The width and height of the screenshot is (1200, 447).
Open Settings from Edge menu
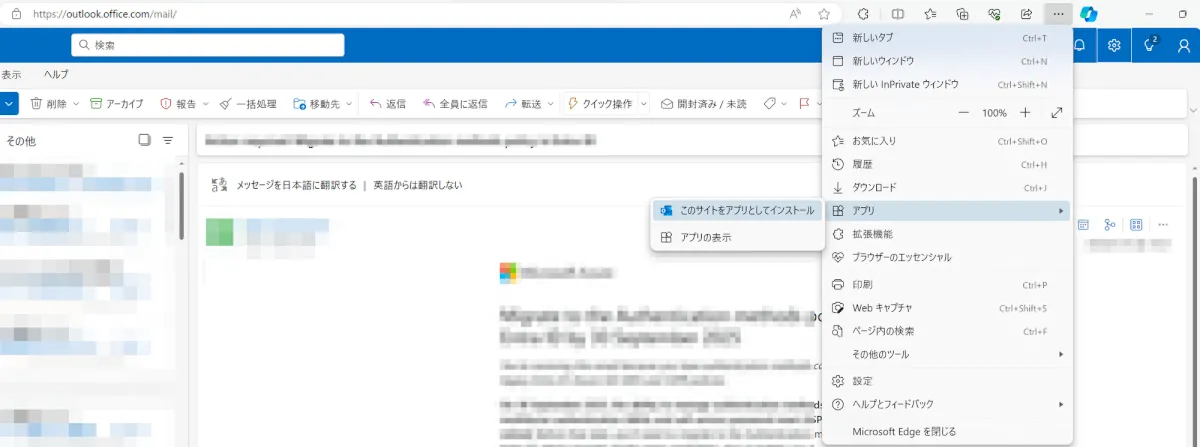pos(946,381)
